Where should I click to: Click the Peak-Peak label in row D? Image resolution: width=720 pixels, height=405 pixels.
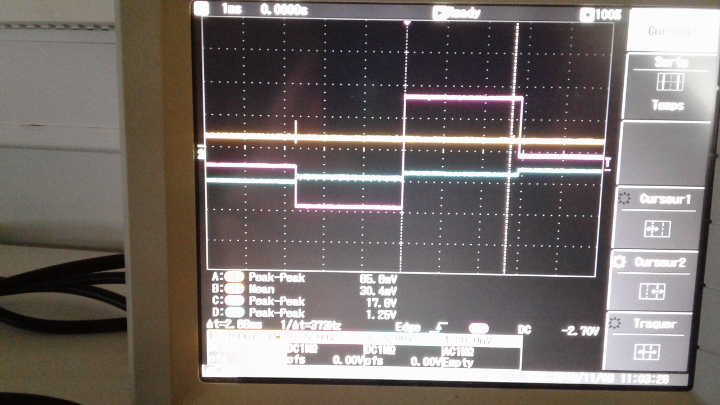[x=276, y=313]
